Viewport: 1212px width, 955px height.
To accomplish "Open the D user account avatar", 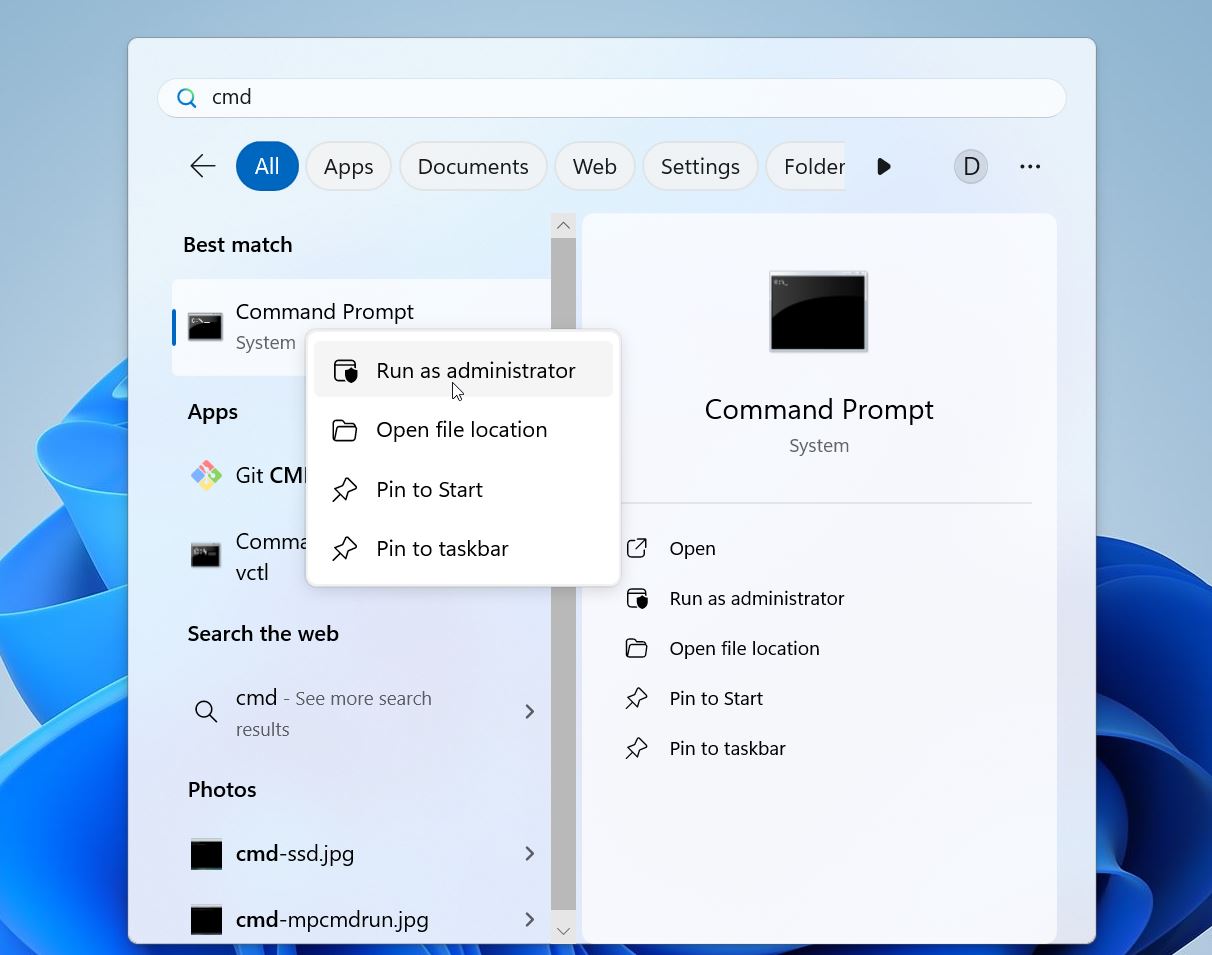I will (970, 166).
